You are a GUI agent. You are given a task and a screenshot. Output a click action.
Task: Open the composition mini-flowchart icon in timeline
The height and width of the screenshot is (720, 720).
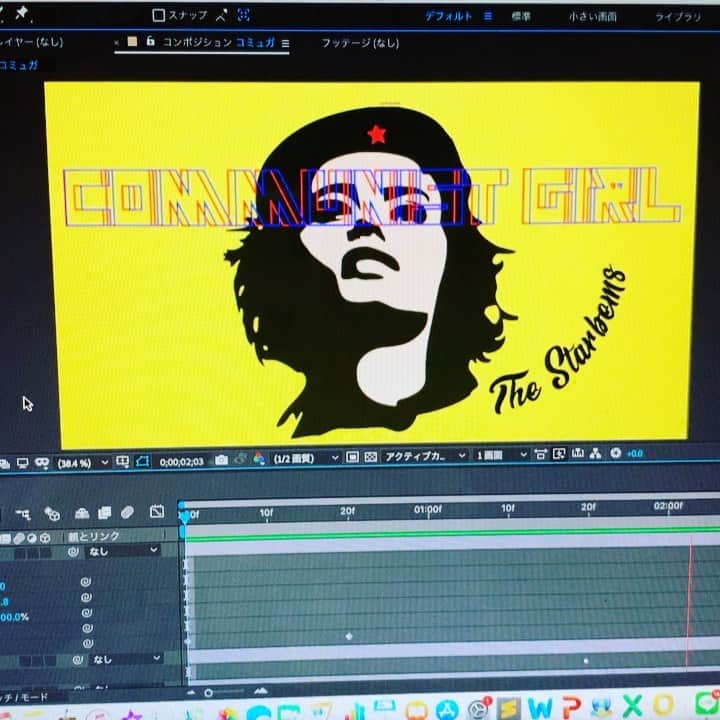click(23, 514)
